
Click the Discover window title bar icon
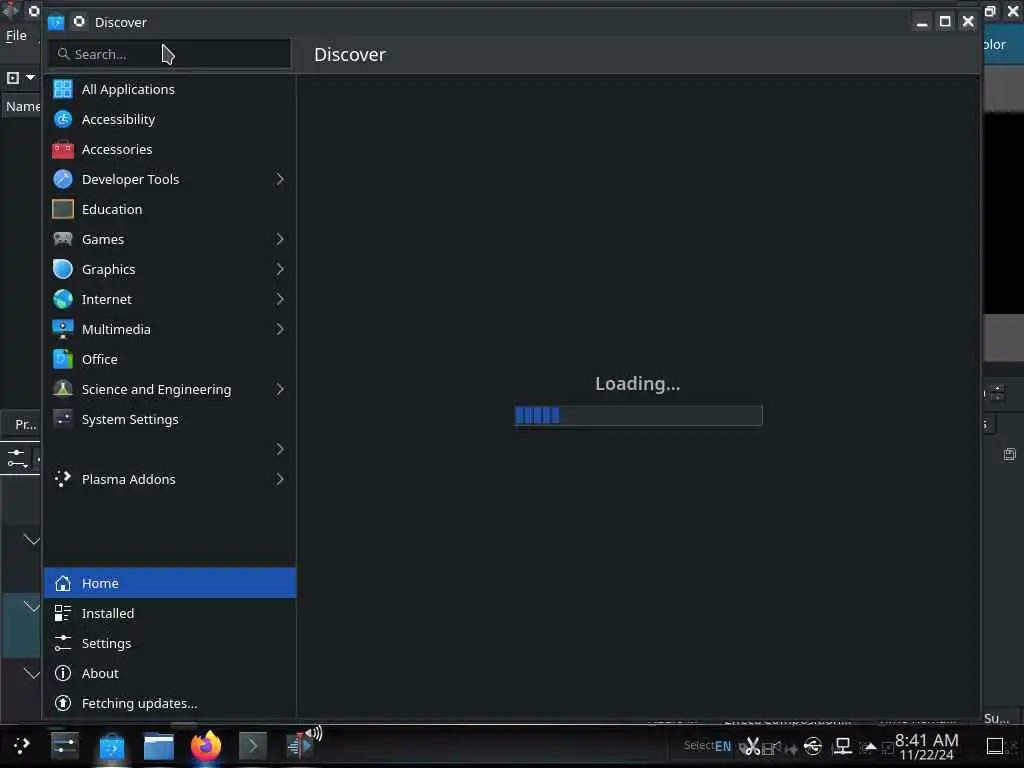[x=56, y=22]
